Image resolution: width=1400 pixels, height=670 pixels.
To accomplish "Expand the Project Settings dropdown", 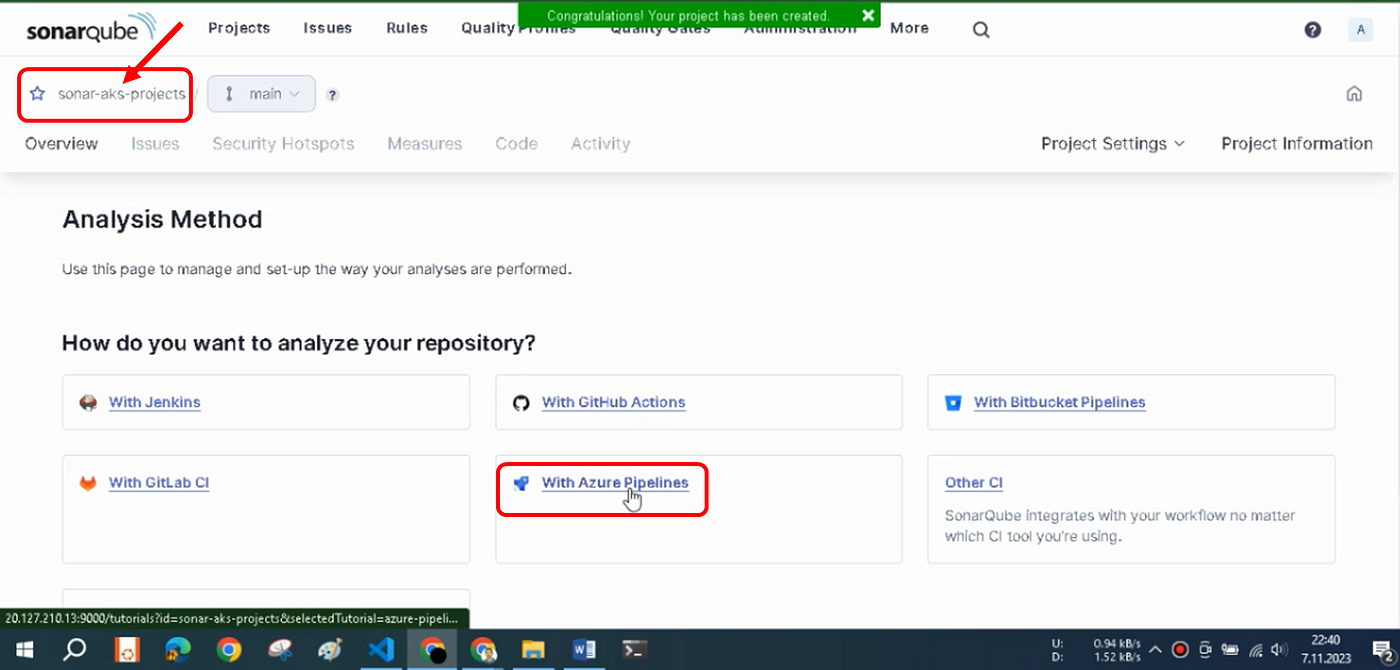I will (x=1113, y=144).
